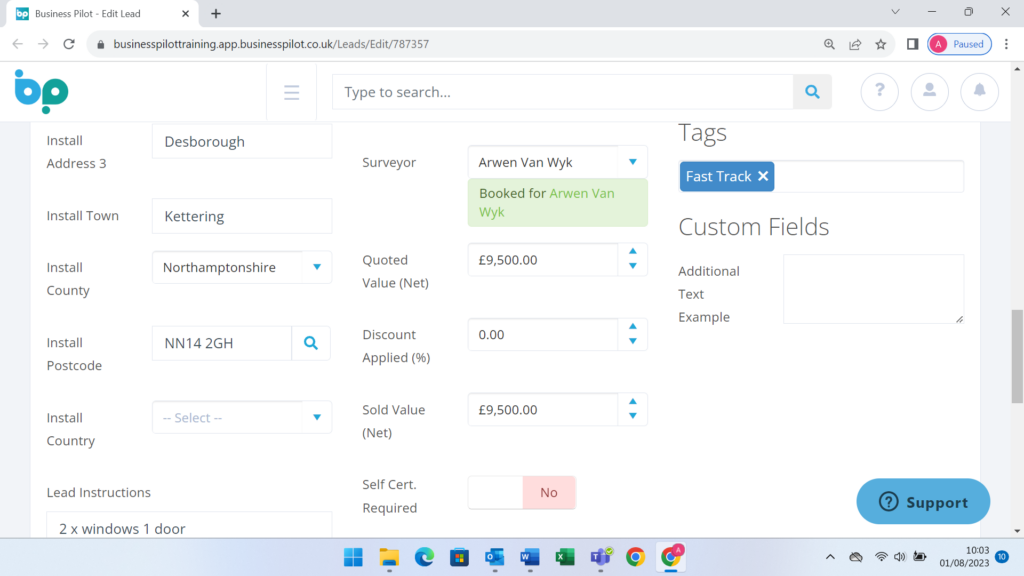The image size is (1024, 576).
Task: Select the Business Pilot Edit Lead tab
Action: pos(100,14)
